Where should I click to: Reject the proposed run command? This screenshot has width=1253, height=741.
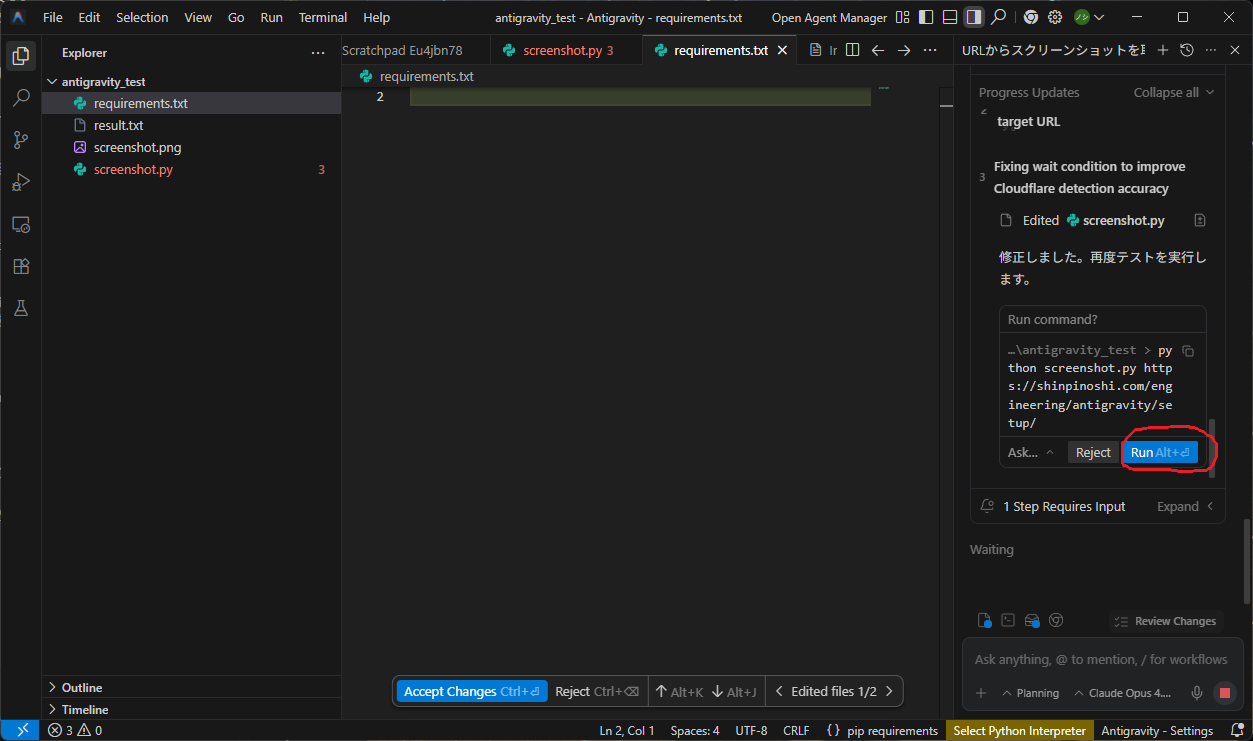point(1093,453)
